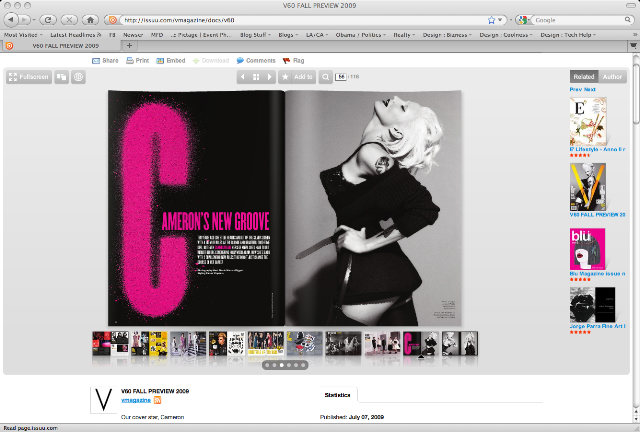Image resolution: width=640 pixels, height=432 pixels.
Task: Go to previous page with viewer left arrow
Action: point(243,77)
